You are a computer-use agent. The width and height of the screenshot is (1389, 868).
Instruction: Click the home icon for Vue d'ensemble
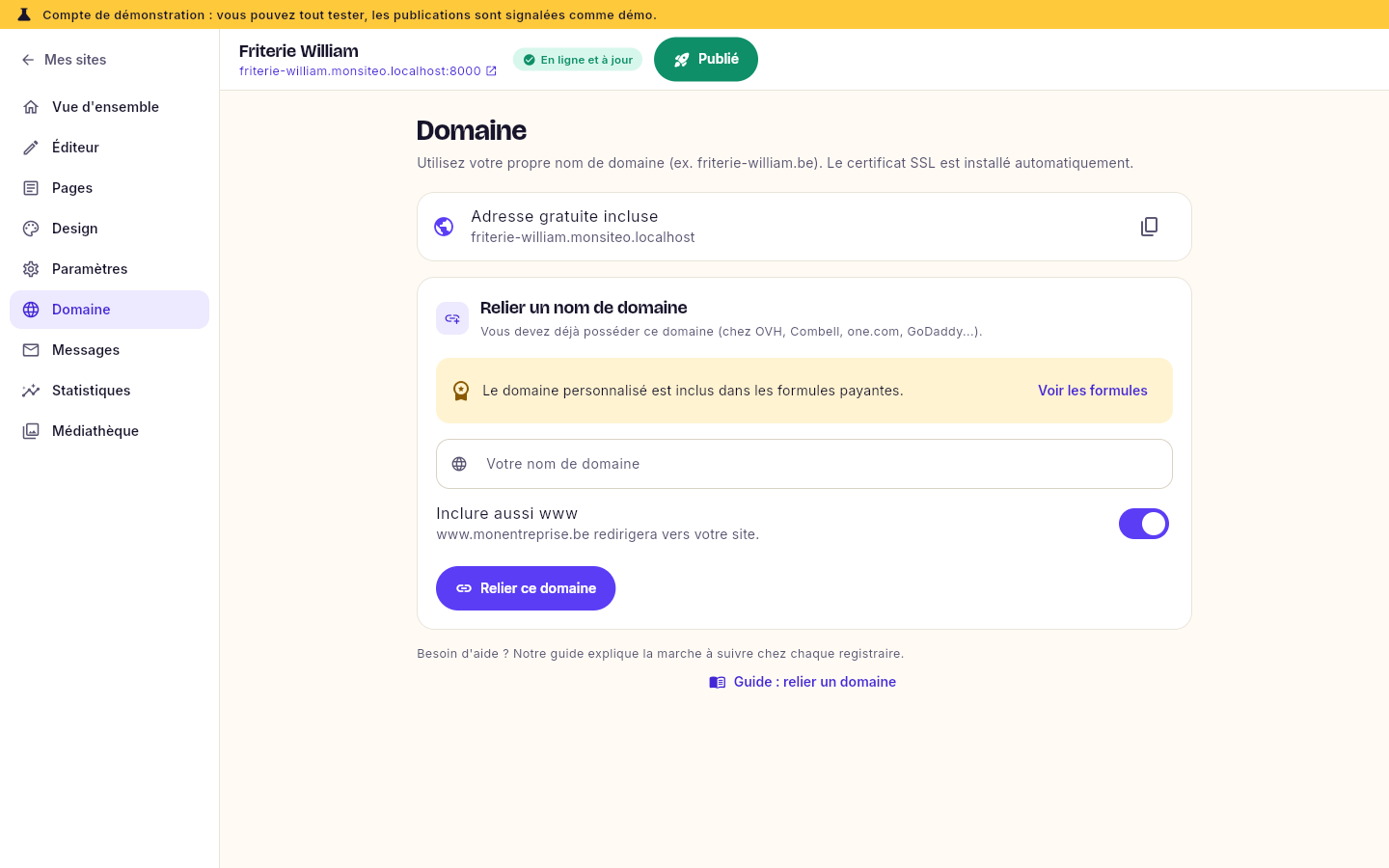click(31, 107)
